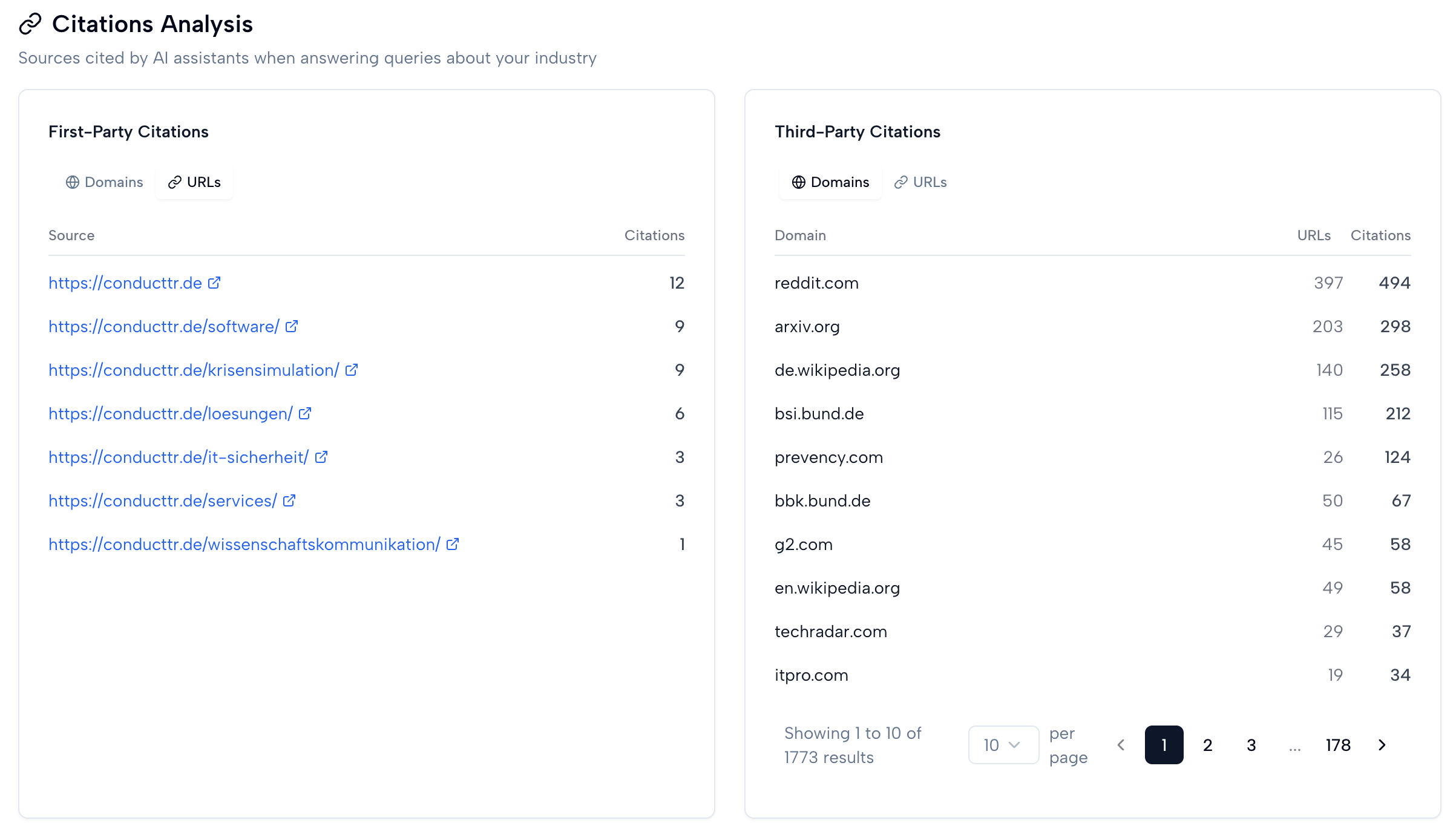Screen dimensions: 1456x829
Task: Open external link icon for loesungen URL
Action: click(x=305, y=413)
